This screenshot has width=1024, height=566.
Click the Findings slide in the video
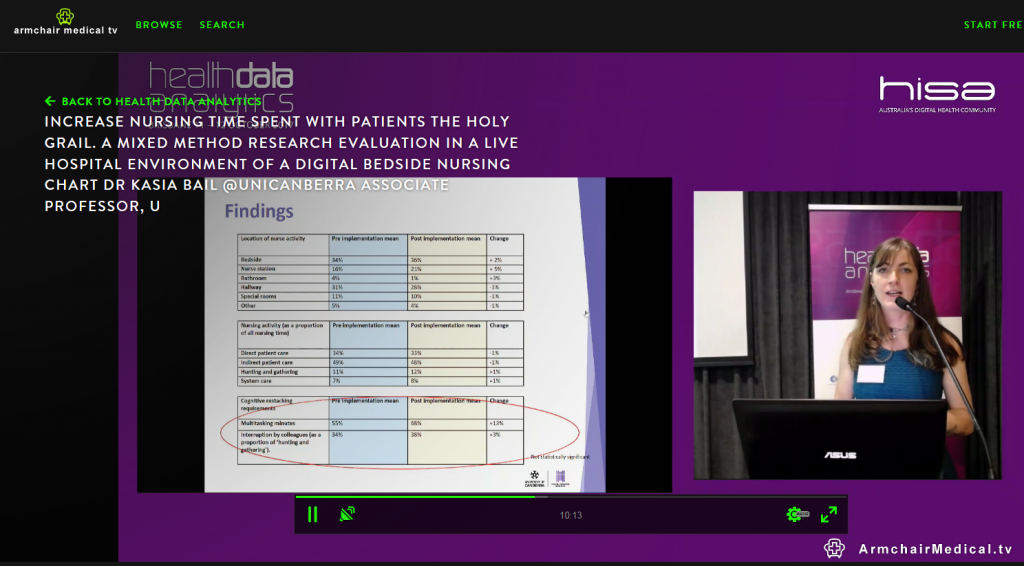tap(404, 335)
